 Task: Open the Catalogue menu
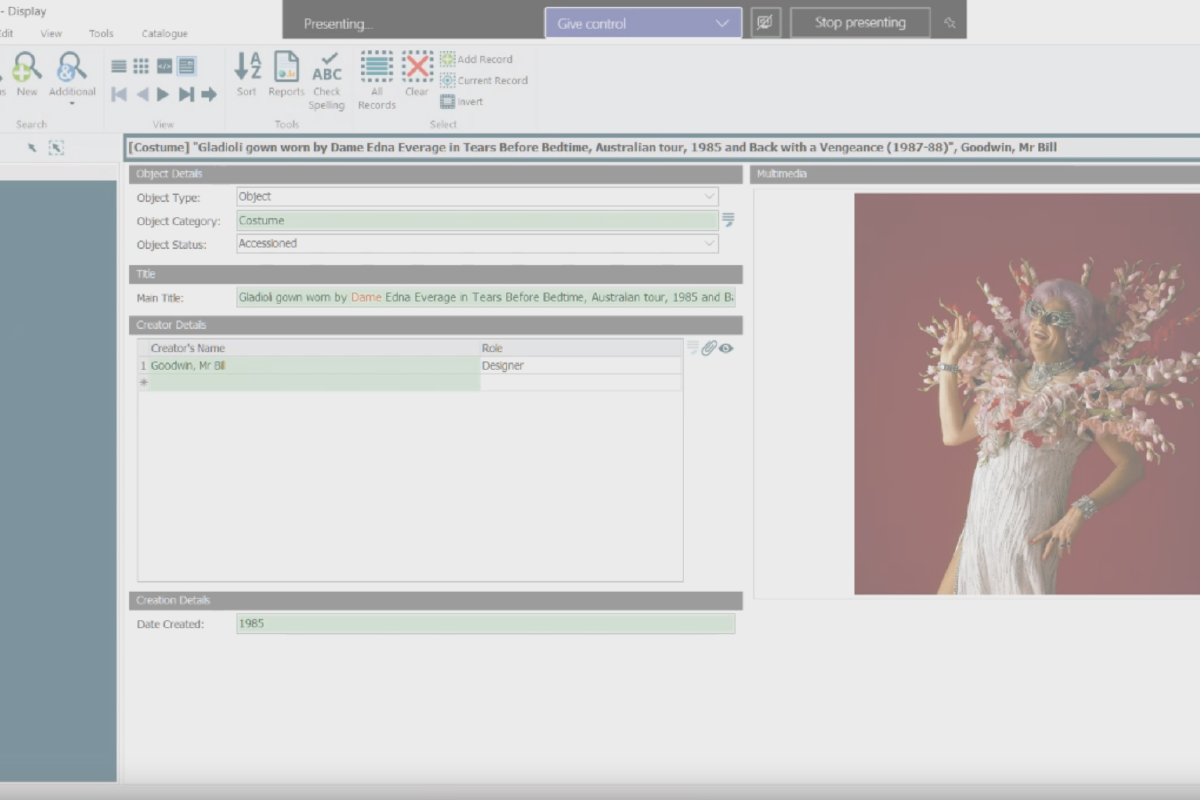click(164, 34)
